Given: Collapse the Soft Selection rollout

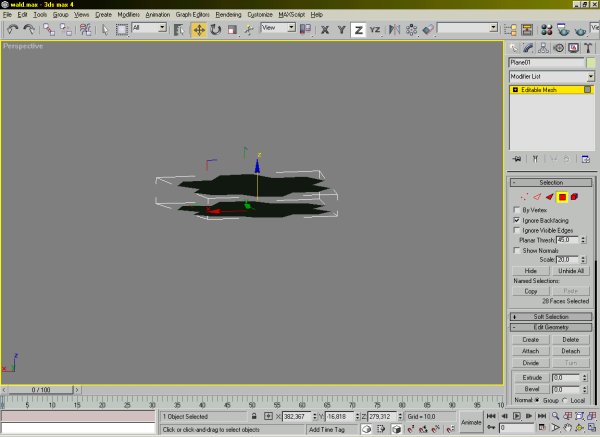Looking at the screenshot, I should [x=551, y=316].
